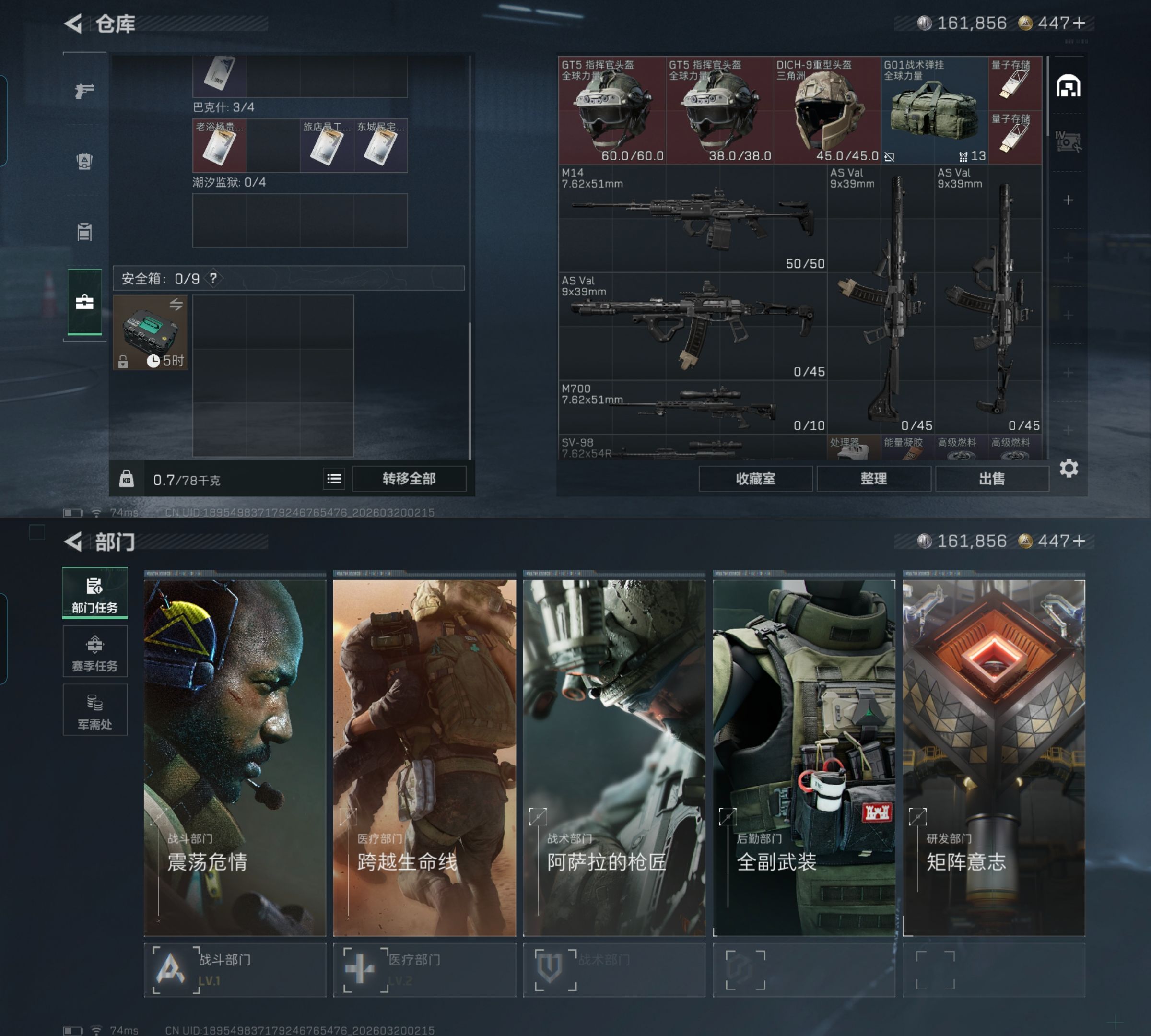
Task: Add a new stash page with plus
Action: [x=1069, y=200]
